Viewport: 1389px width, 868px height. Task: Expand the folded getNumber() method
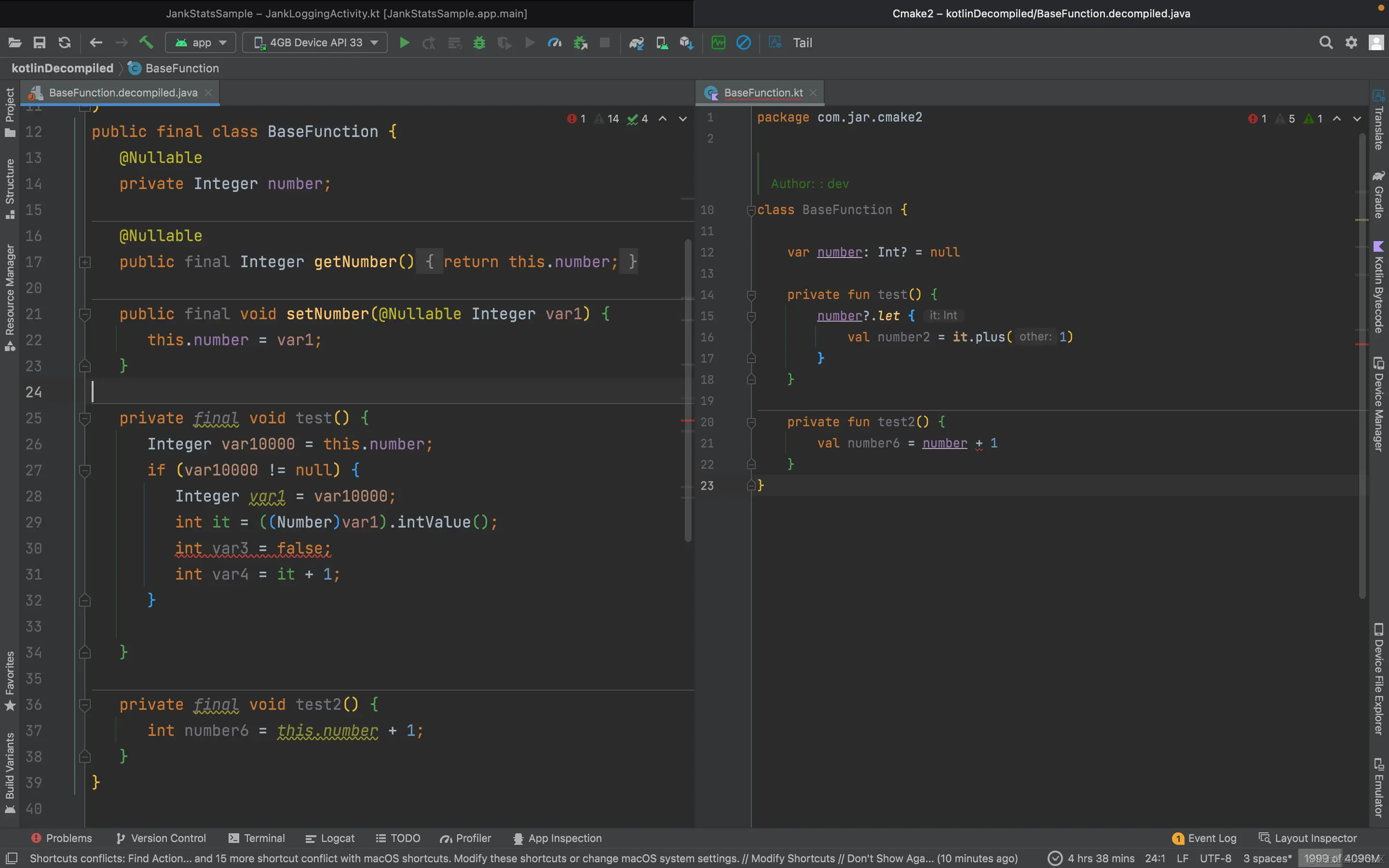[85, 262]
